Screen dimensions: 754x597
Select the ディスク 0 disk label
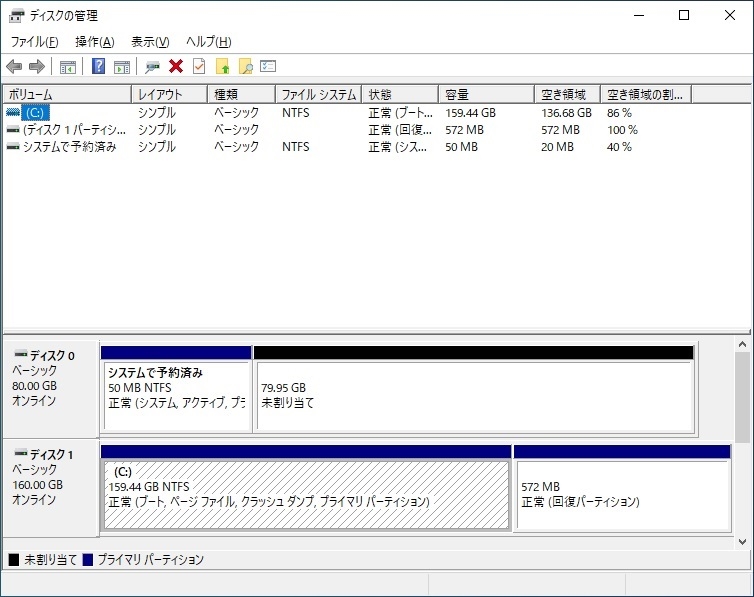pos(50,389)
